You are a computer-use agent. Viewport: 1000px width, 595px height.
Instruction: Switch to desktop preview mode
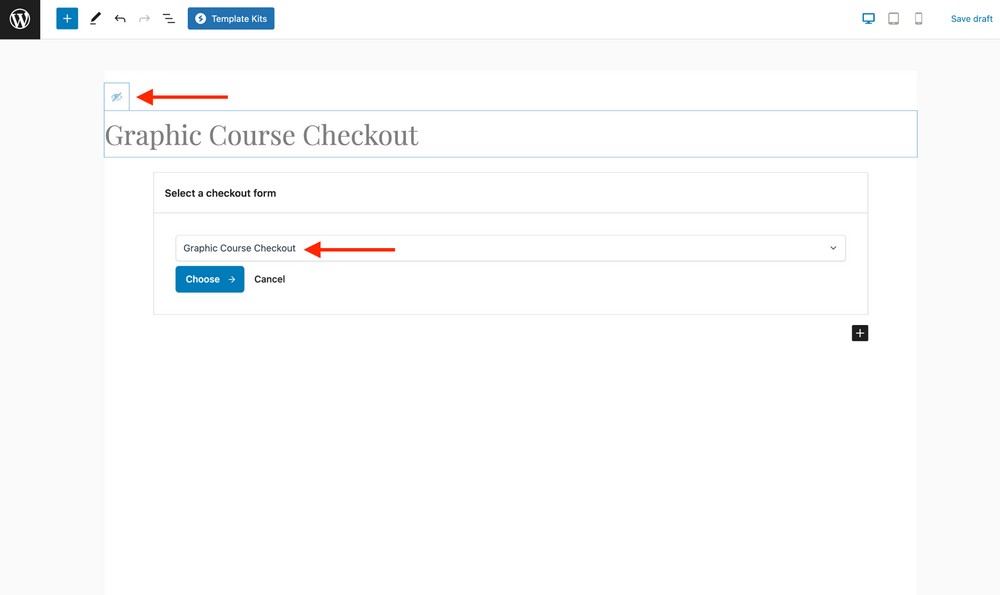click(x=868, y=18)
